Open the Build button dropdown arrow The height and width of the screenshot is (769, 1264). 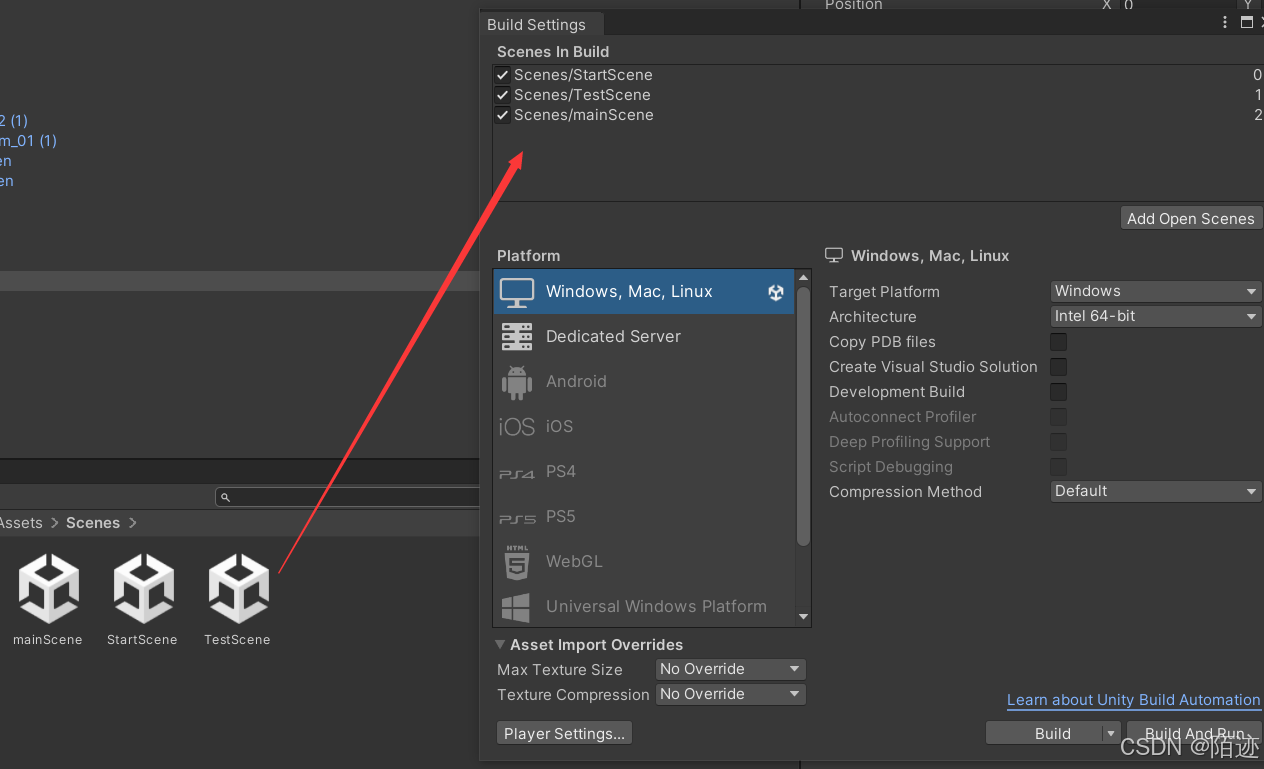click(1110, 733)
